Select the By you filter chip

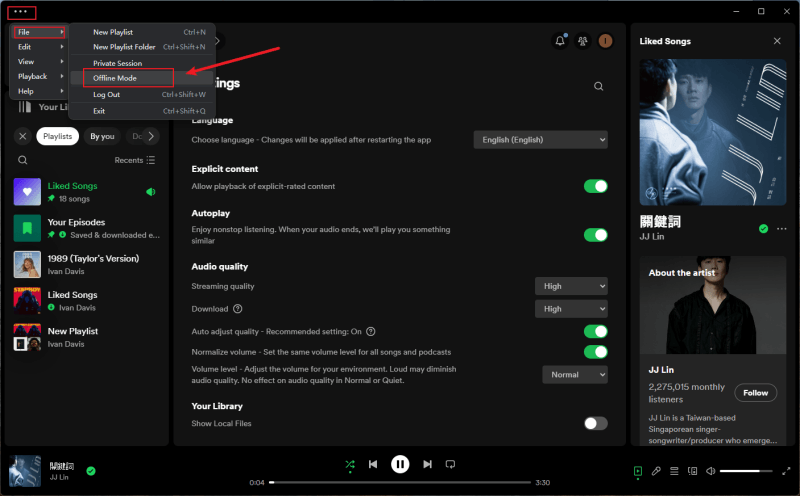tap(102, 136)
